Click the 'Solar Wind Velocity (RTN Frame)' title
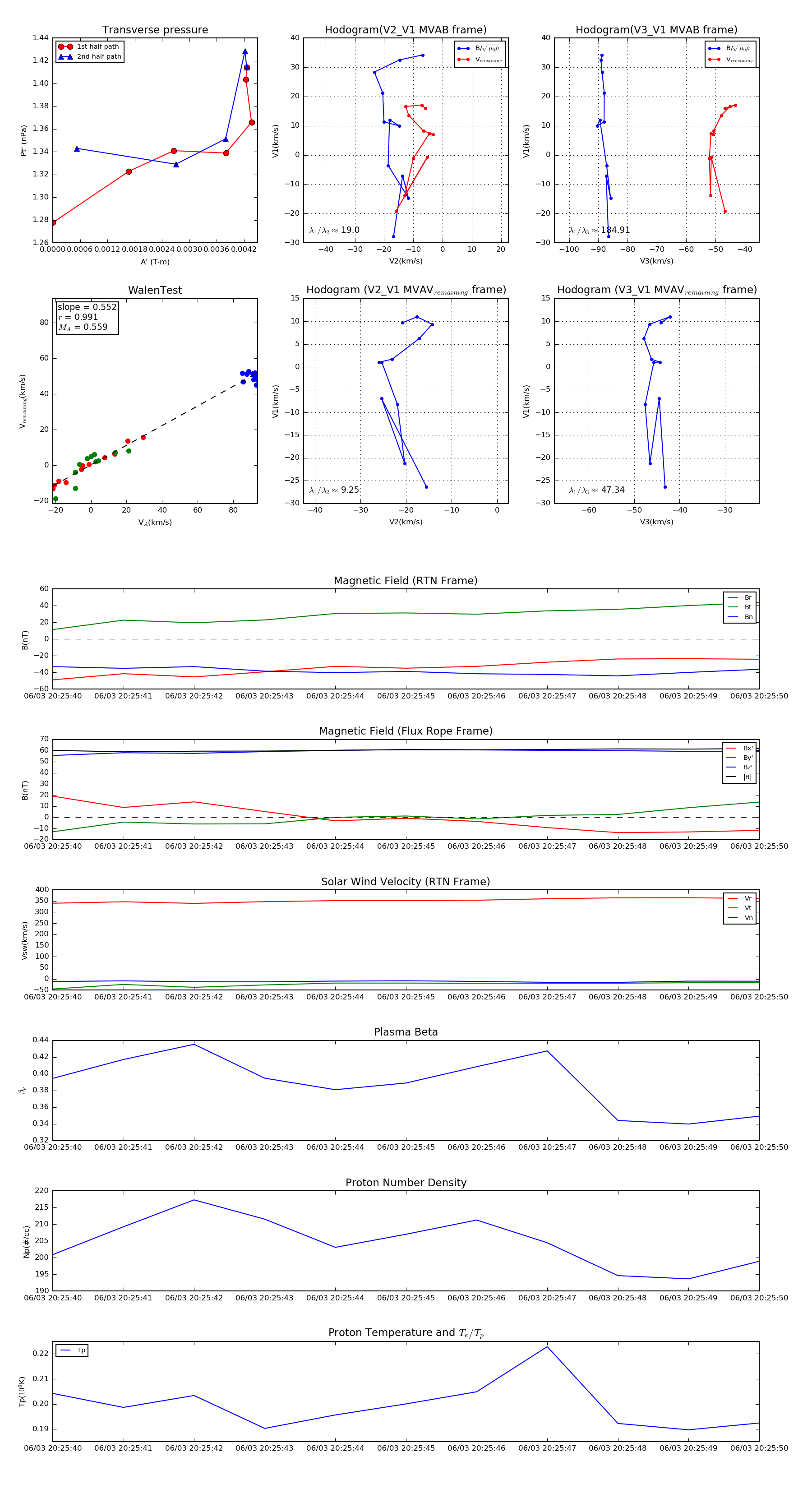 click(x=406, y=882)
